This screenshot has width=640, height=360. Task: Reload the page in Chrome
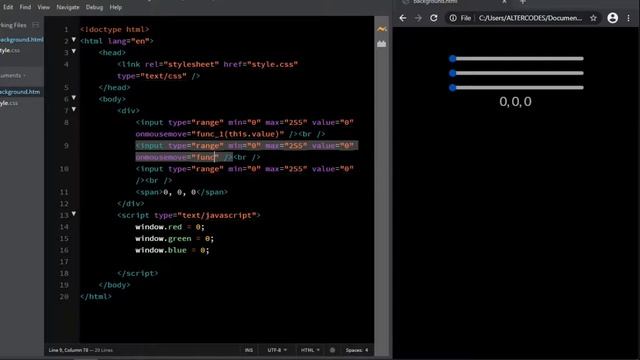[x=433, y=18]
